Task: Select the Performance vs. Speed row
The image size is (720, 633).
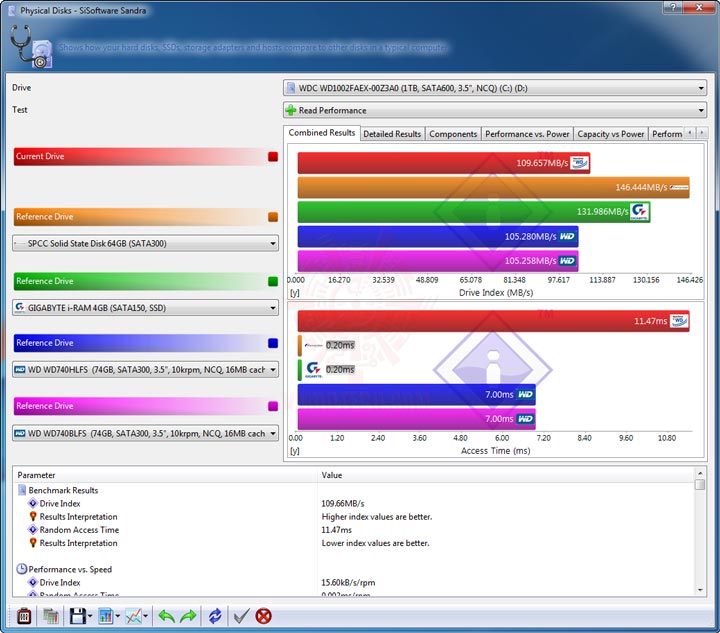Action: (354, 569)
